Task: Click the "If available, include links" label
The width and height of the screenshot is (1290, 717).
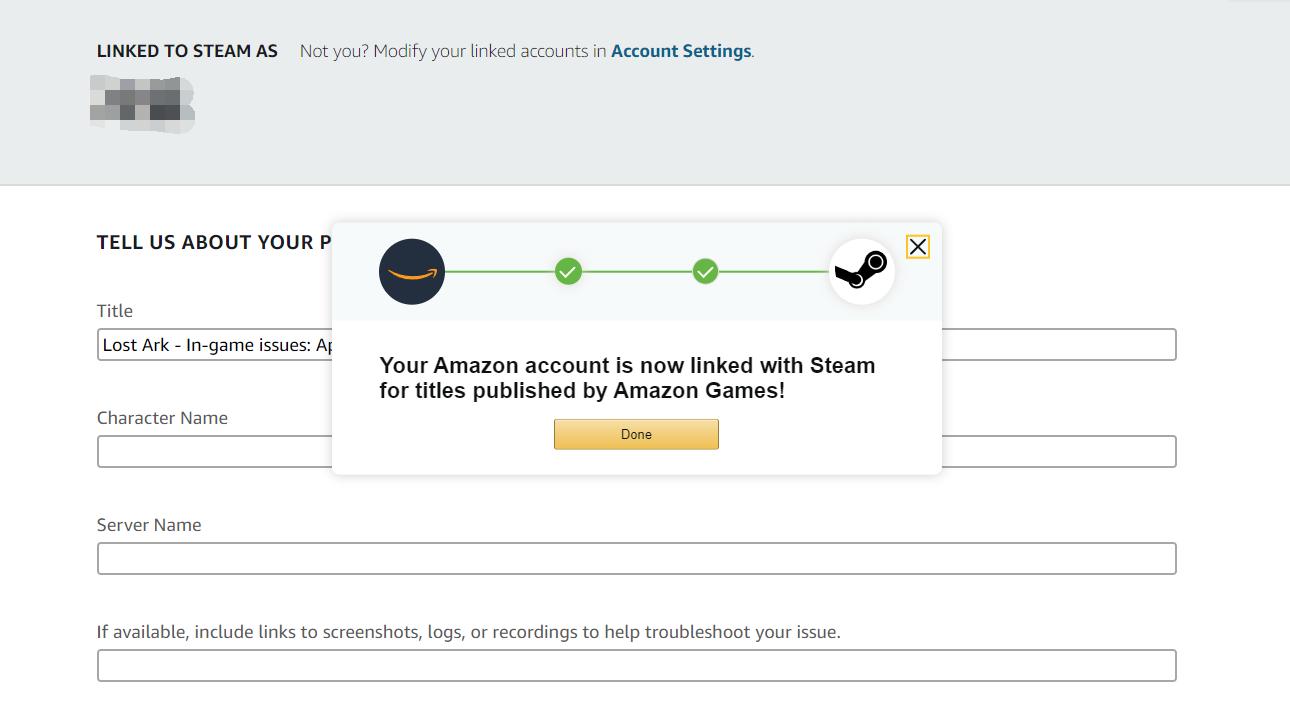Action: point(468,632)
